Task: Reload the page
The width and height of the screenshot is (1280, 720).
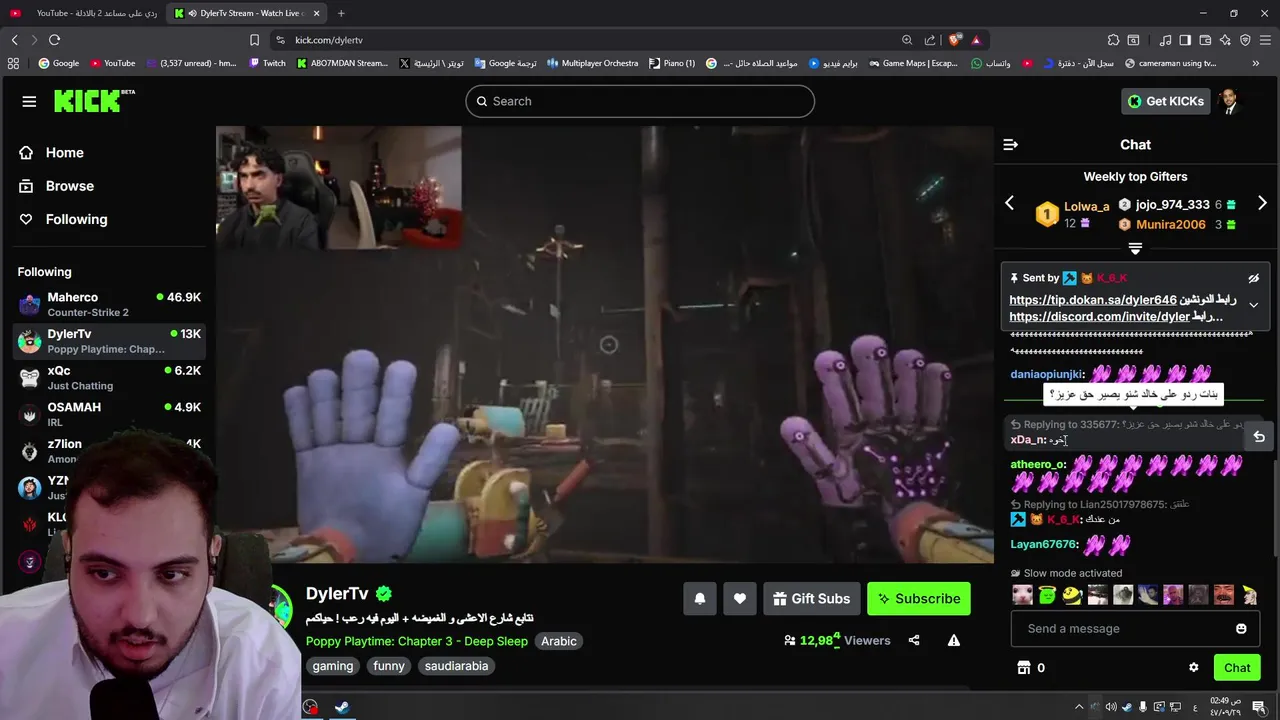Action: click(54, 40)
